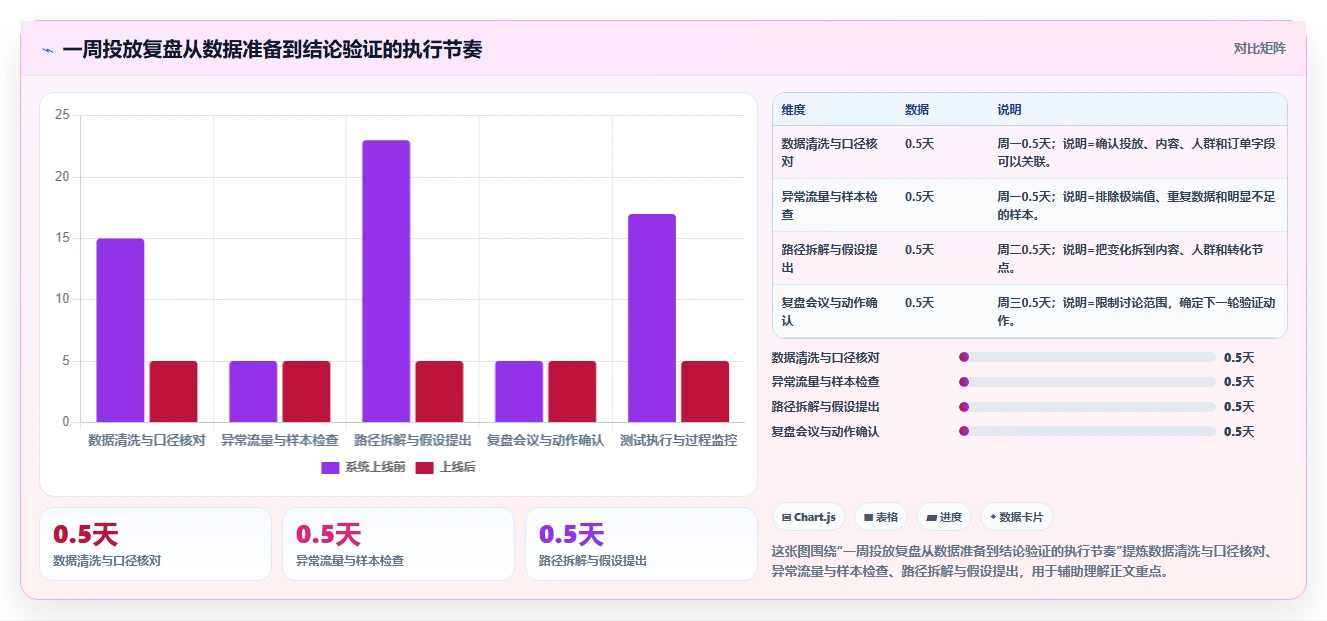Select table row 异常流量与样本检查
Image resolution: width=1327 pixels, height=621 pixels.
(1030, 205)
